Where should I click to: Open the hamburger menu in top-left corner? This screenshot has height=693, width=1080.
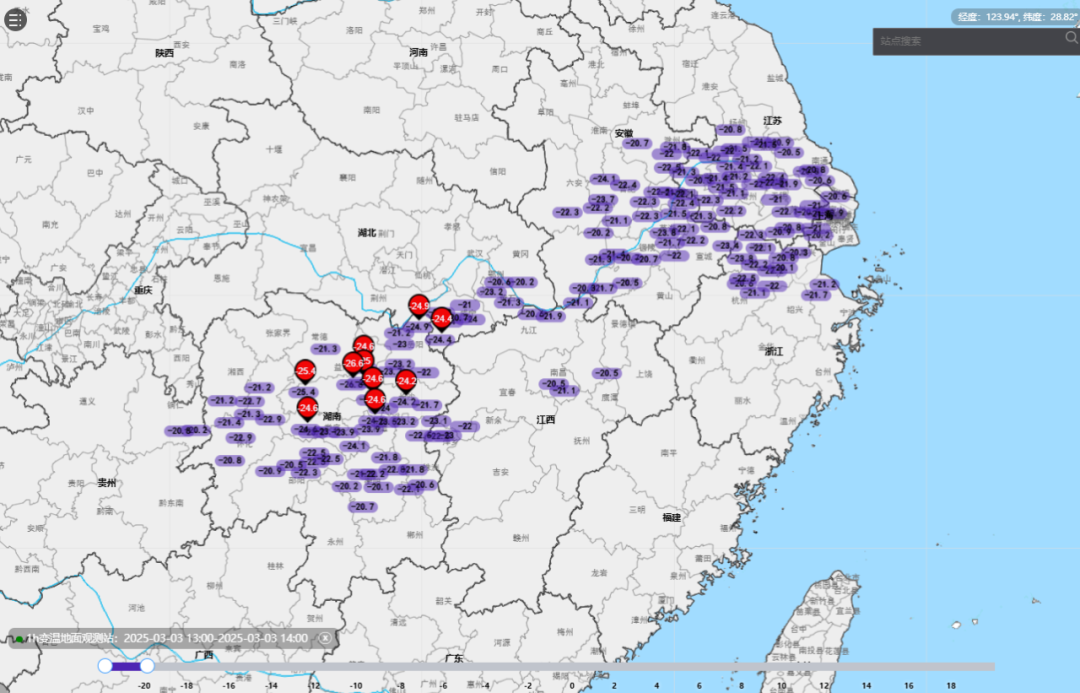click(x=16, y=19)
